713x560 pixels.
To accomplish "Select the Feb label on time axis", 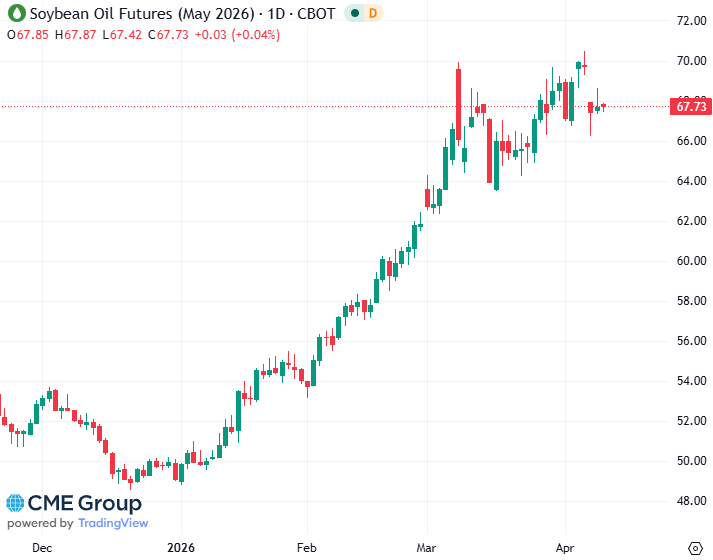I will [307, 548].
